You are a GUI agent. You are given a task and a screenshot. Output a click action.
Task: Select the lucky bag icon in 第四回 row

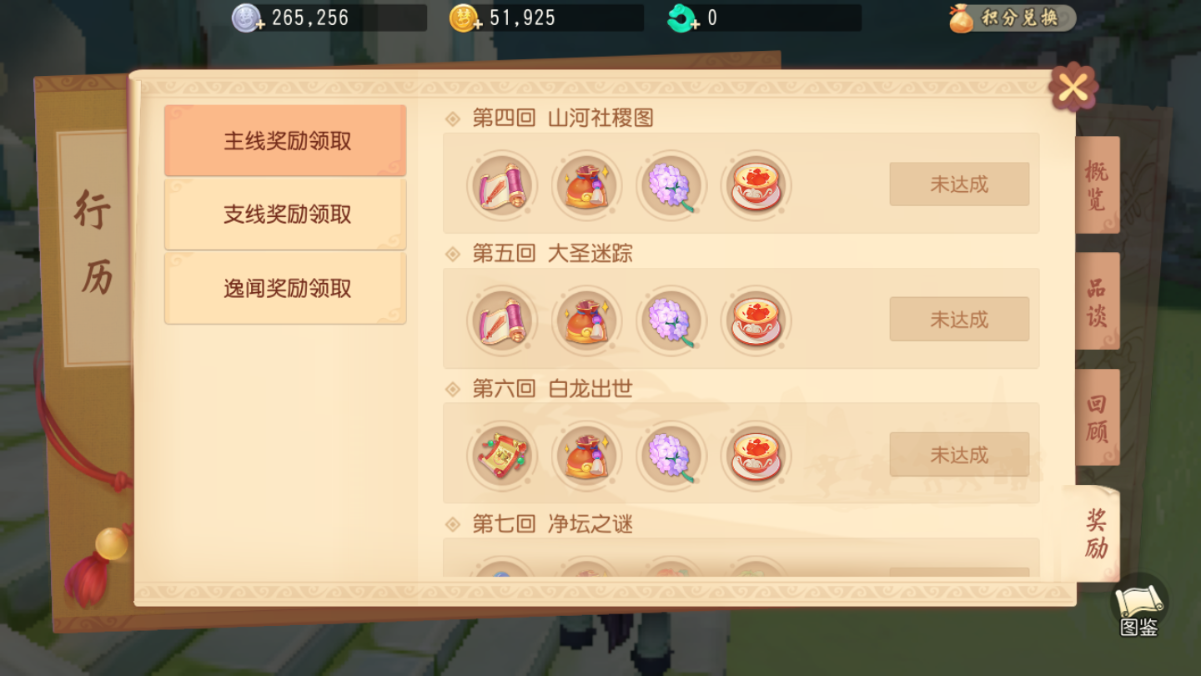[587, 185]
